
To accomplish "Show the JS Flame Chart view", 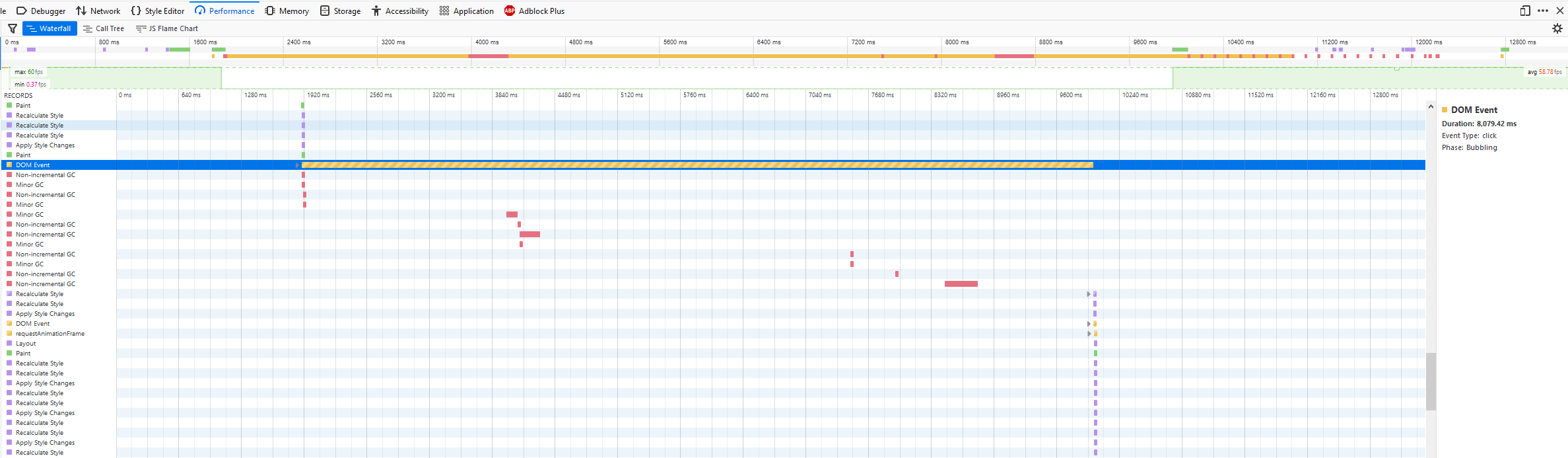I will tap(167, 28).
